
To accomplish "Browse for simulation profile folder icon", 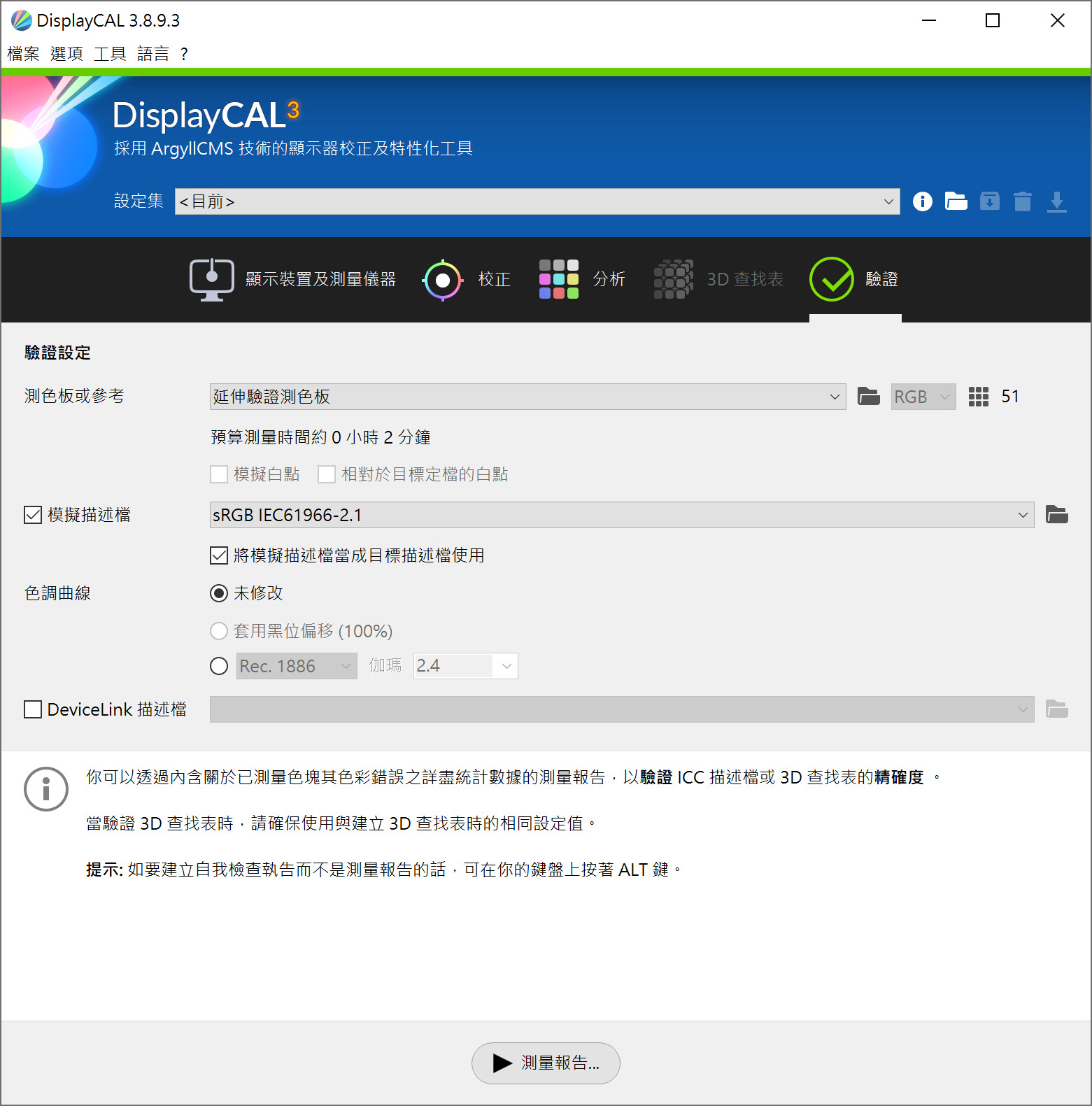I will click(1056, 515).
